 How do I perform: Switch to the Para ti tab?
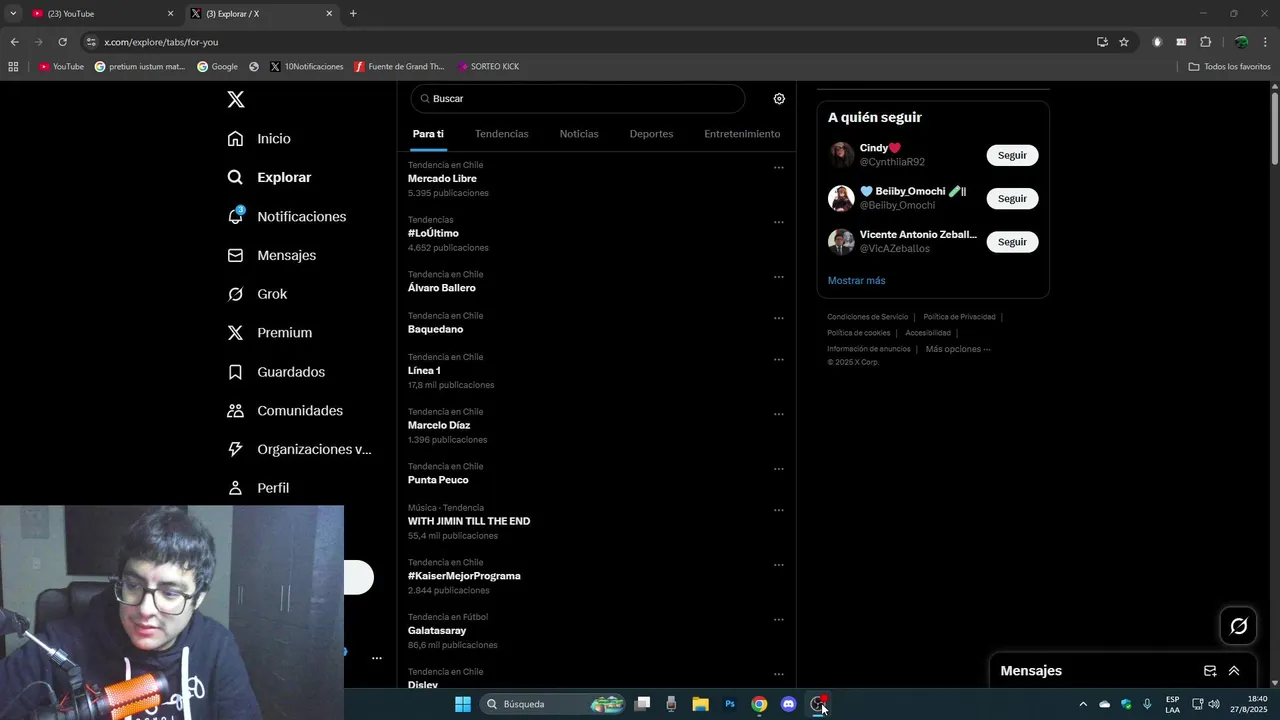(428, 134)
